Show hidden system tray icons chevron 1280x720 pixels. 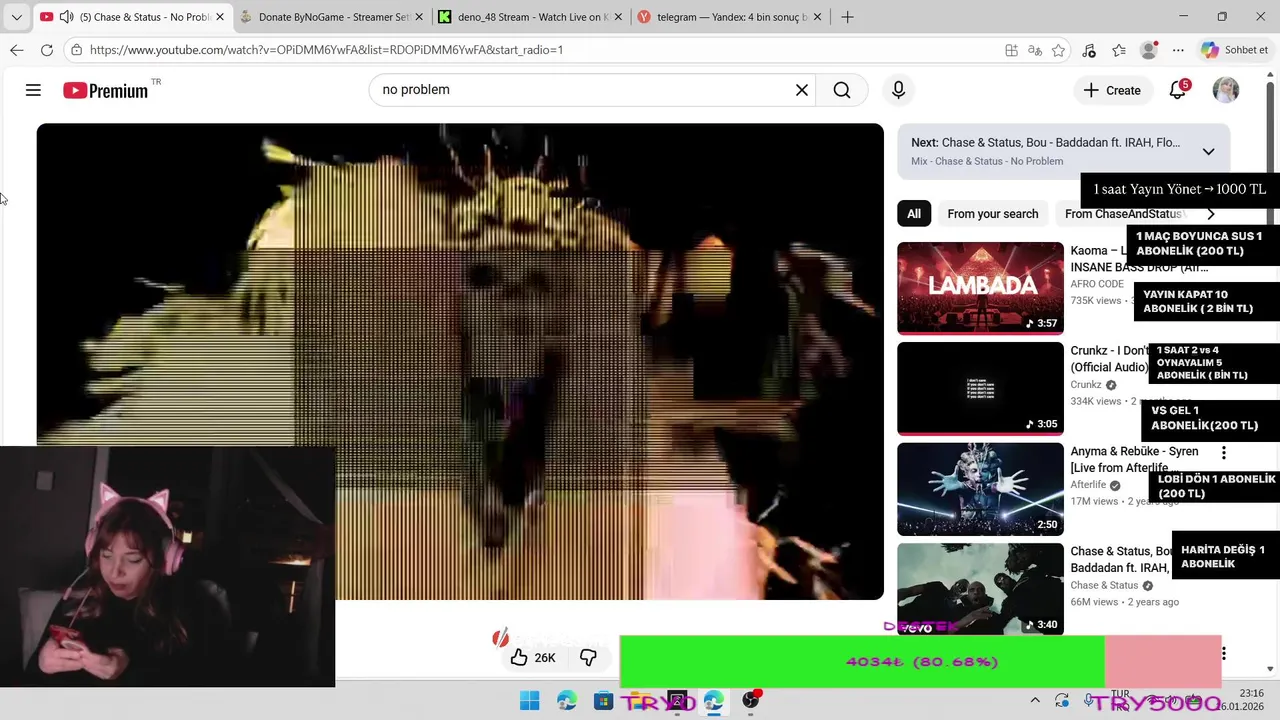tap(1035, 701)
